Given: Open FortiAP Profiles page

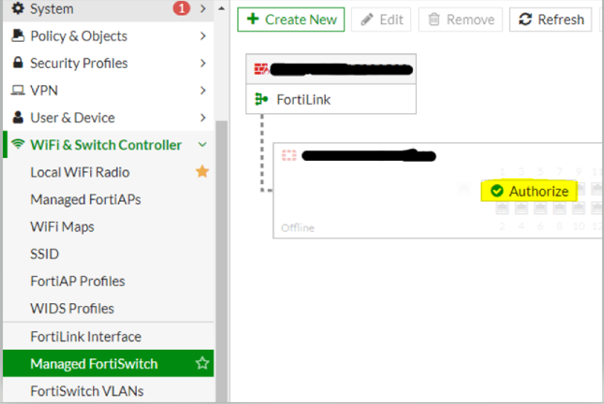Looking at the screenshot, I should (108, 281).
